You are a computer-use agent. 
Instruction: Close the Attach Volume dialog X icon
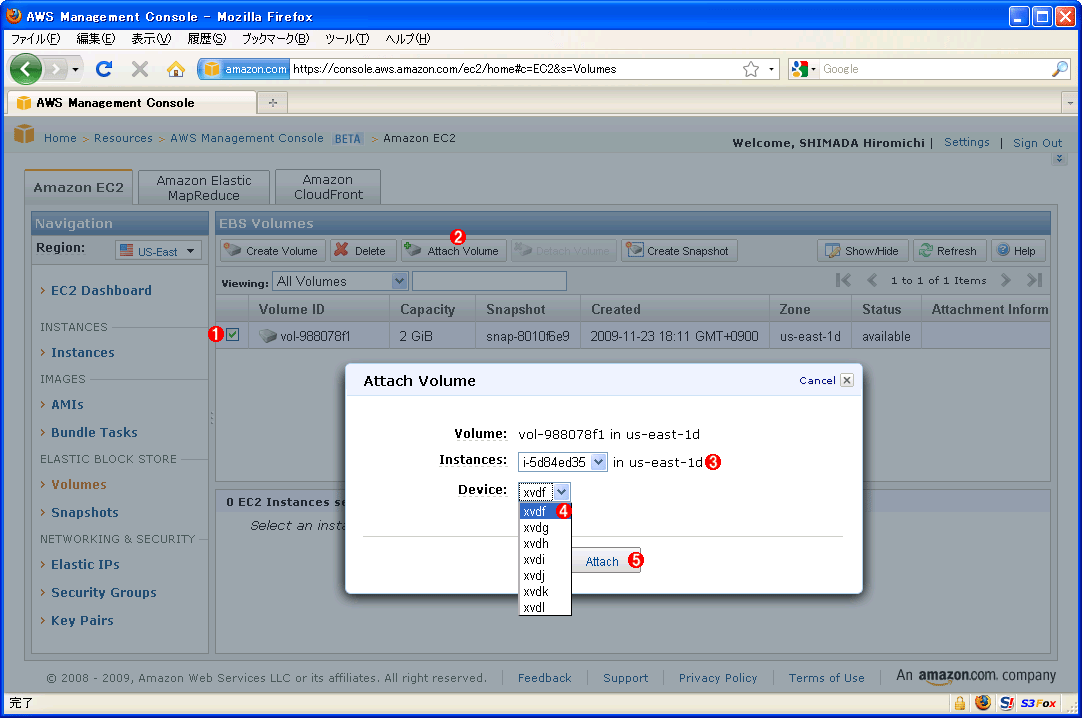pyautogui.click(x=847, y=380)
